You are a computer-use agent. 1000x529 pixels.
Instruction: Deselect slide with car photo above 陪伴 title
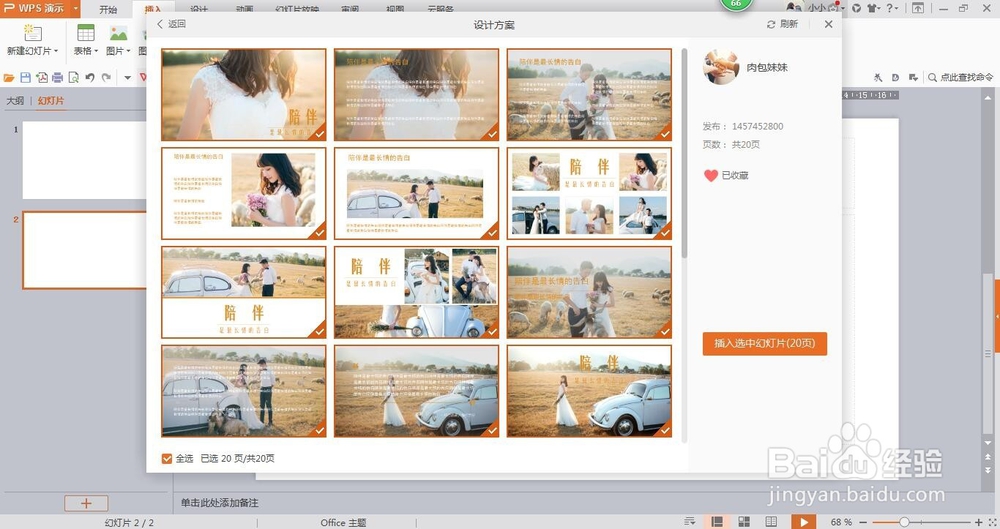click(244, 292)
